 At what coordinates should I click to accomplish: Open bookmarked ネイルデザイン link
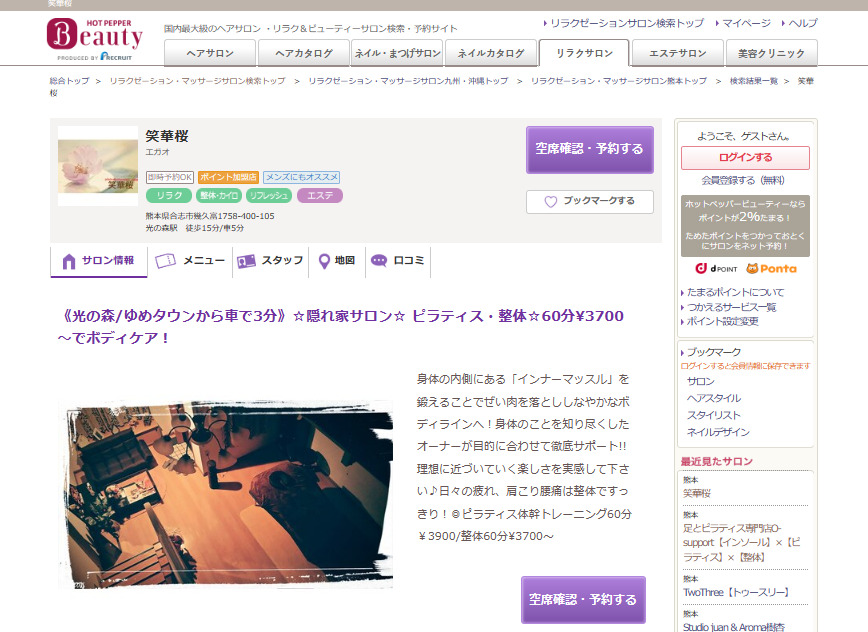point(718,432)
